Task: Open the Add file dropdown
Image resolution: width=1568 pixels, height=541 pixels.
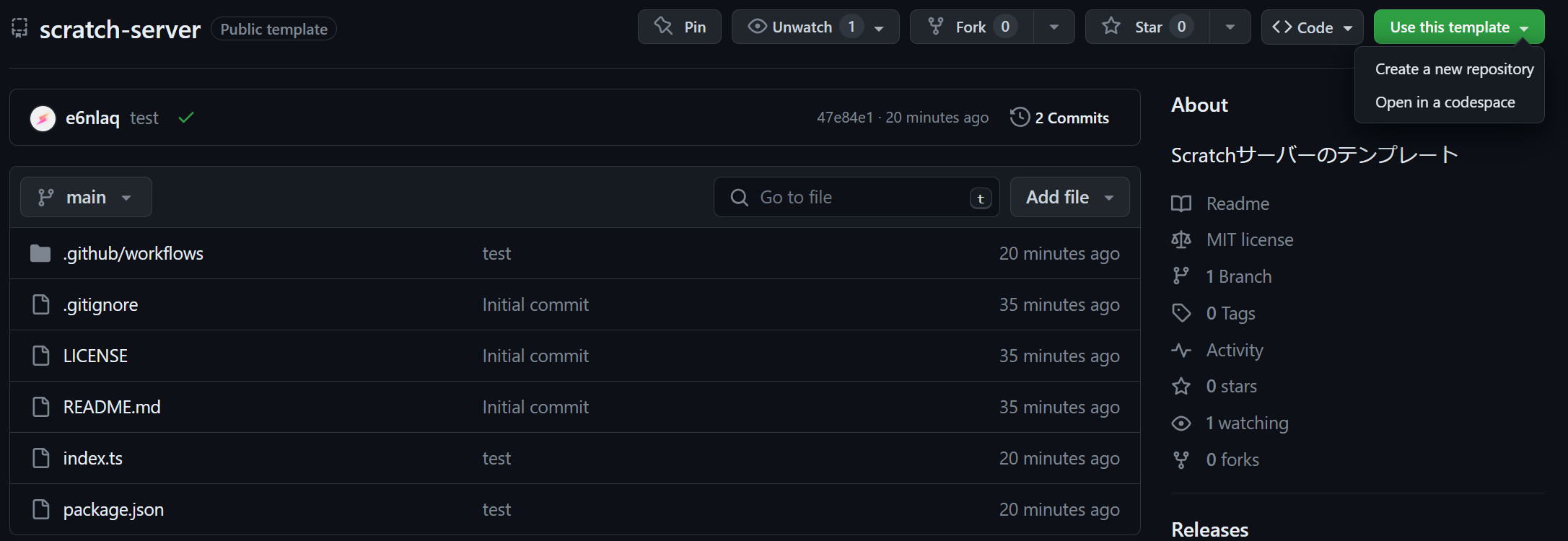Action: (x=1069, y=197)
